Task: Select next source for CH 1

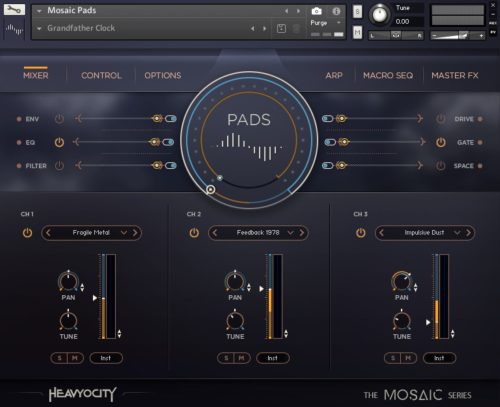Action: pos(135,233)
